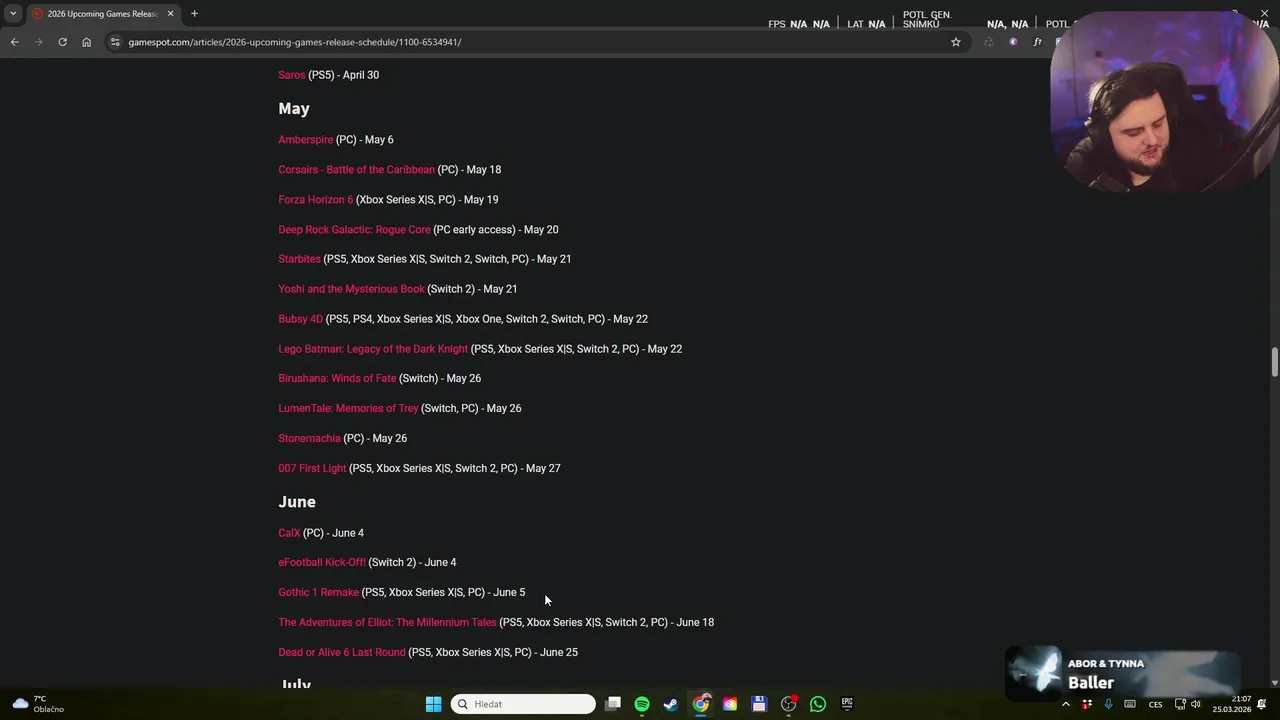Switch the CES keyboard language
Screen dimensions: 1280x720
pyautogui.click(x=1155, y=704)
